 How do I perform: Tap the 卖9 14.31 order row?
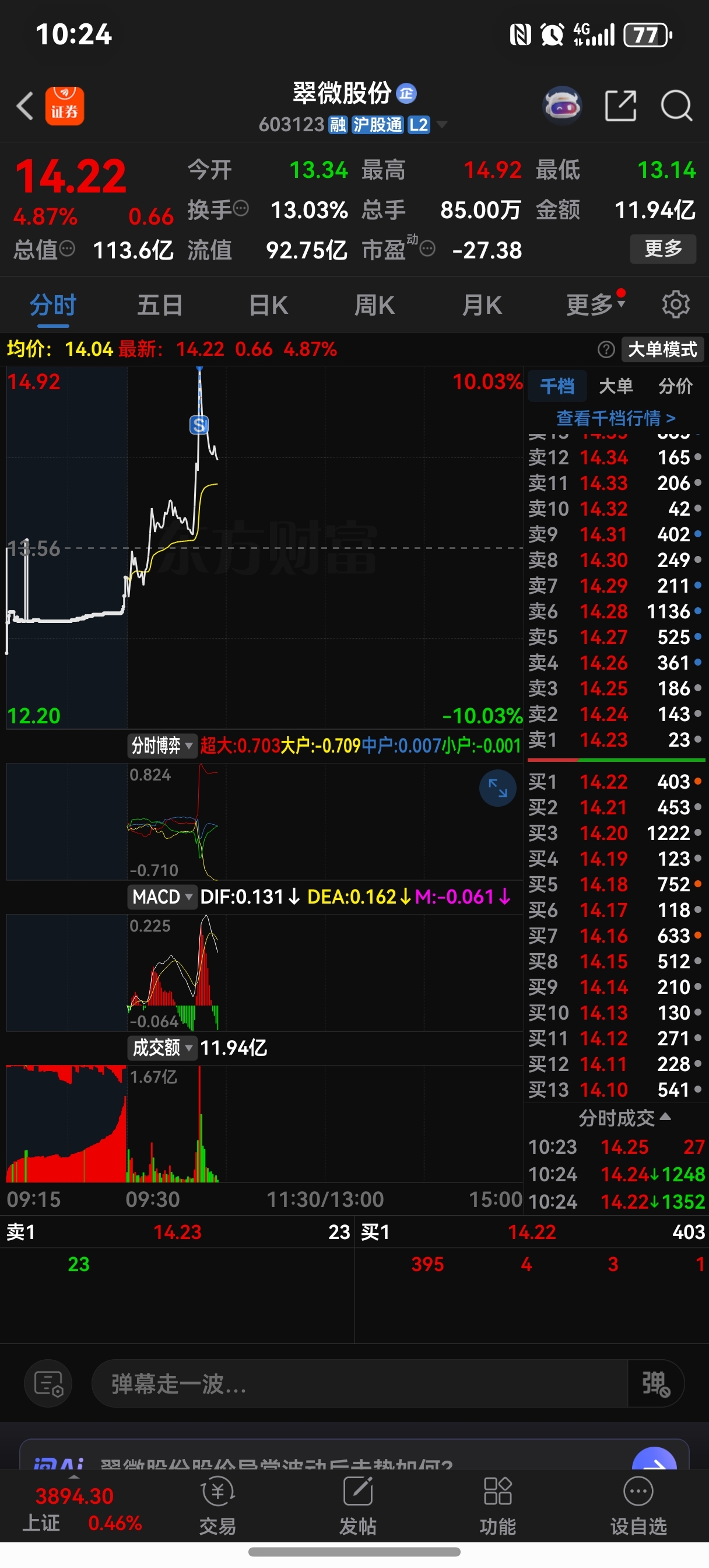click(615, 534)
